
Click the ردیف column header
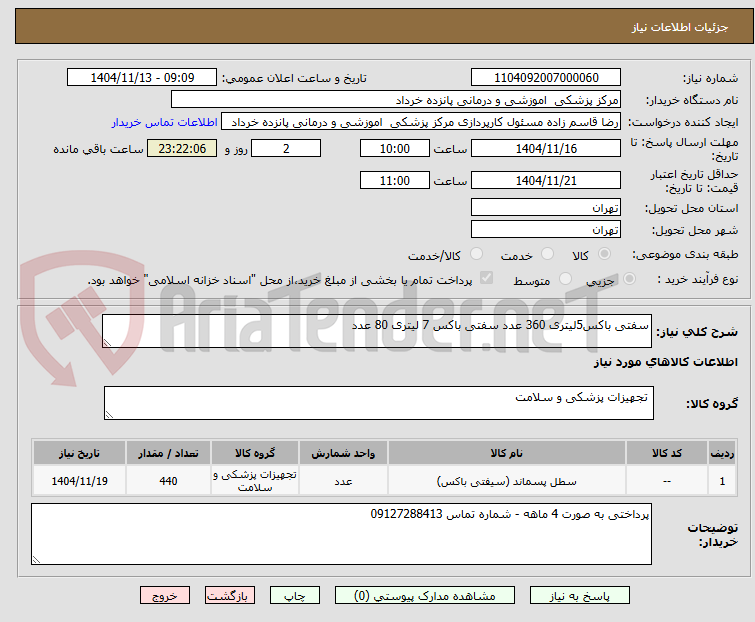[722, 453]
